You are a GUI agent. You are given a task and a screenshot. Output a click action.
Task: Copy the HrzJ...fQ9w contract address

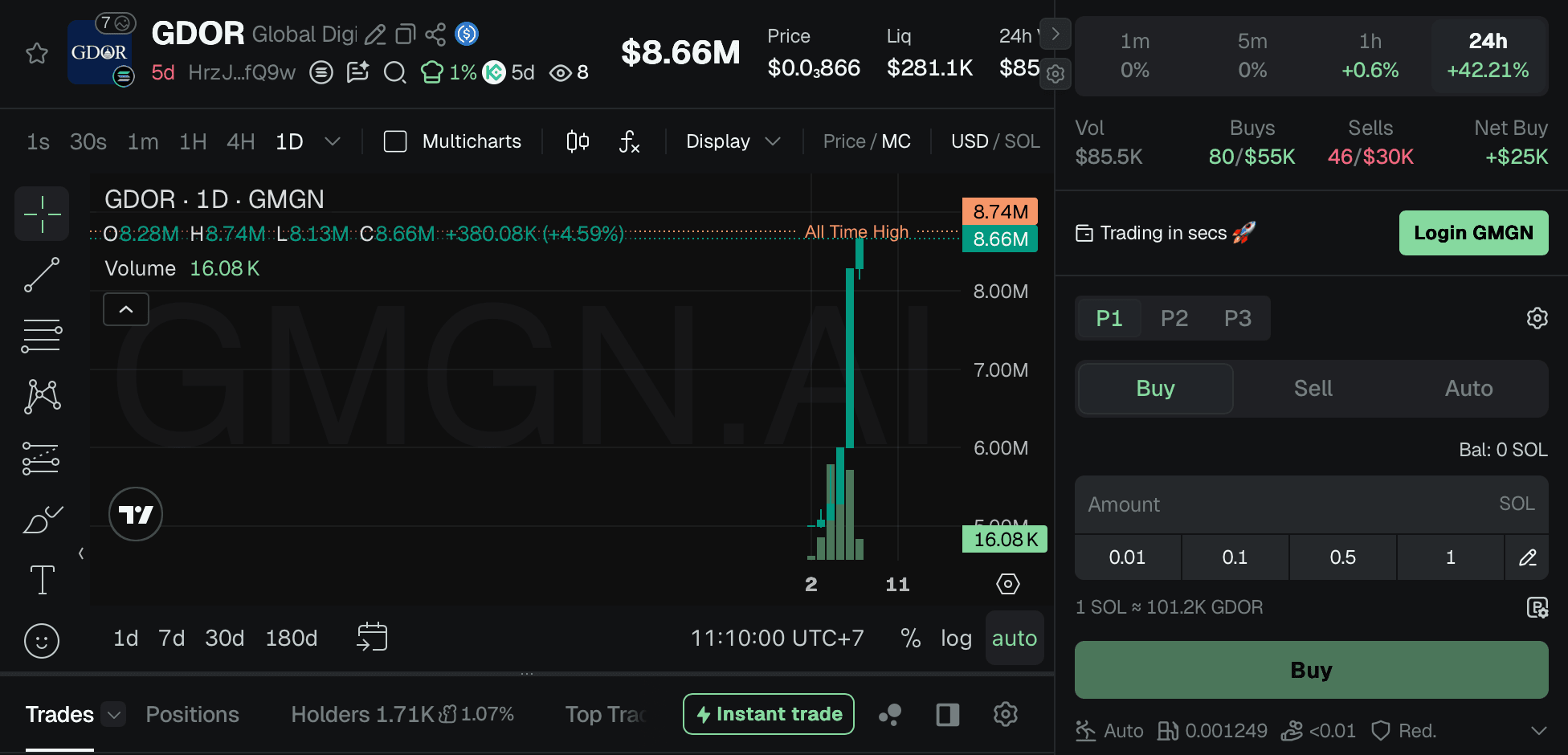(x=241, y=73)
